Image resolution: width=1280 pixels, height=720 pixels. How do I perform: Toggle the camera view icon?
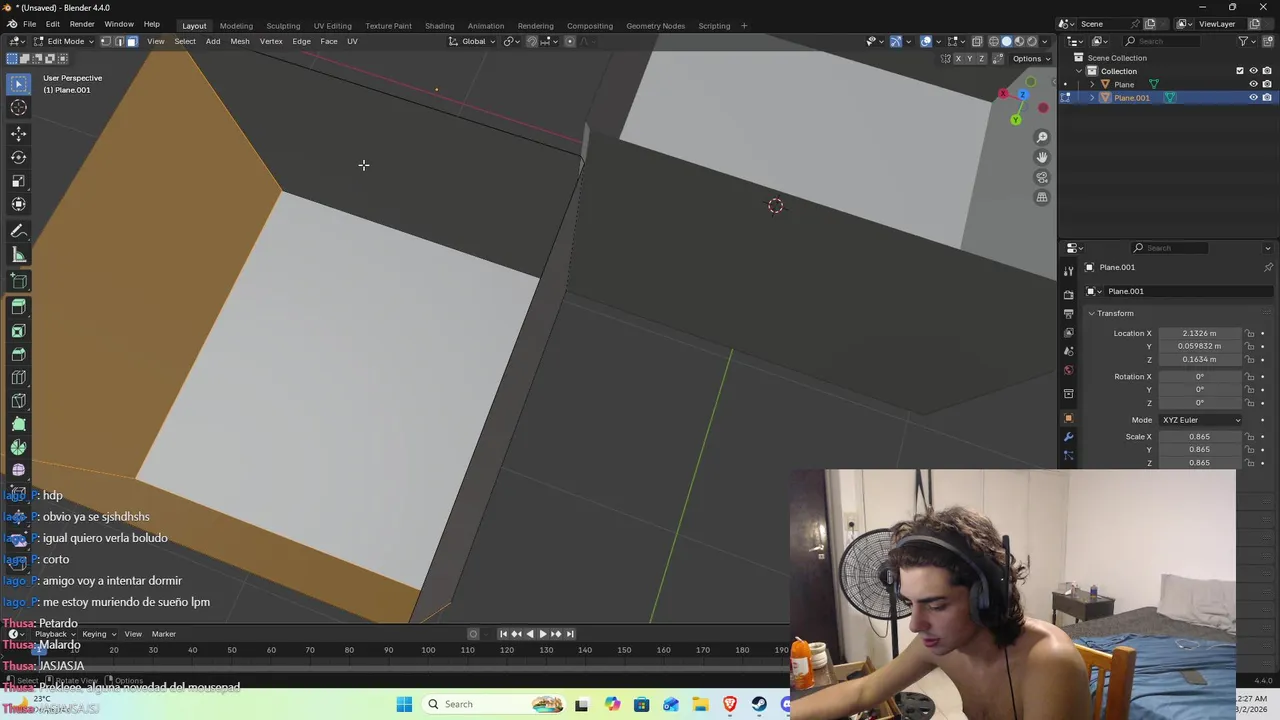(x=1042, y=177)
